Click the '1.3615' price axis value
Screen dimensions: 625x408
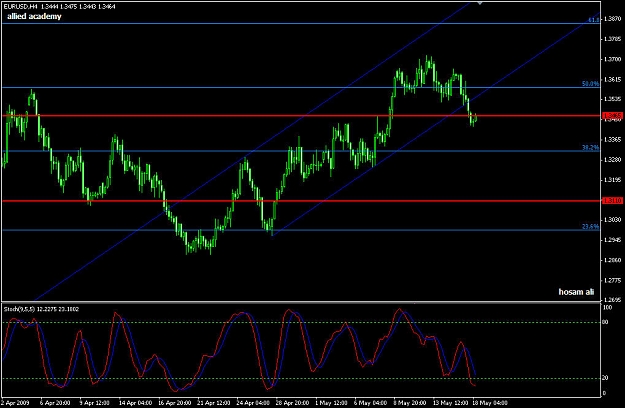coord(612,80)
